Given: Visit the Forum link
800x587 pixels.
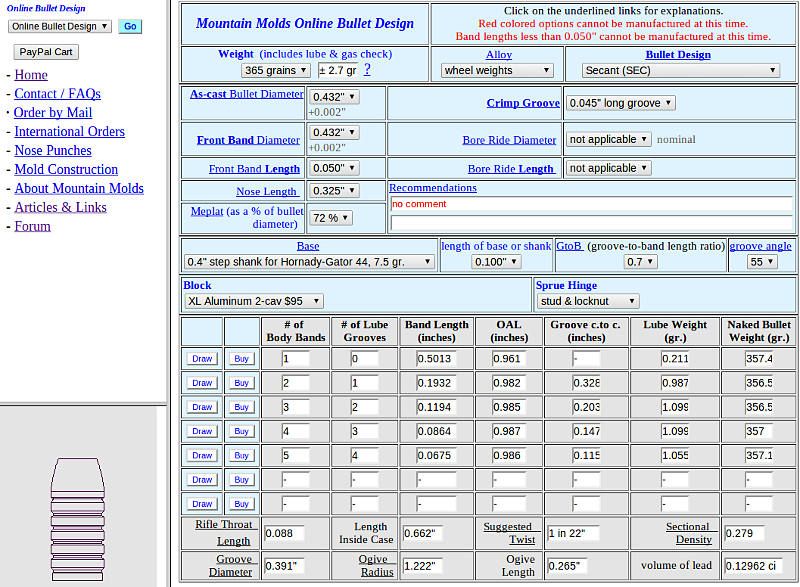Looking at the screenshot, I should [x=33, y=226].
